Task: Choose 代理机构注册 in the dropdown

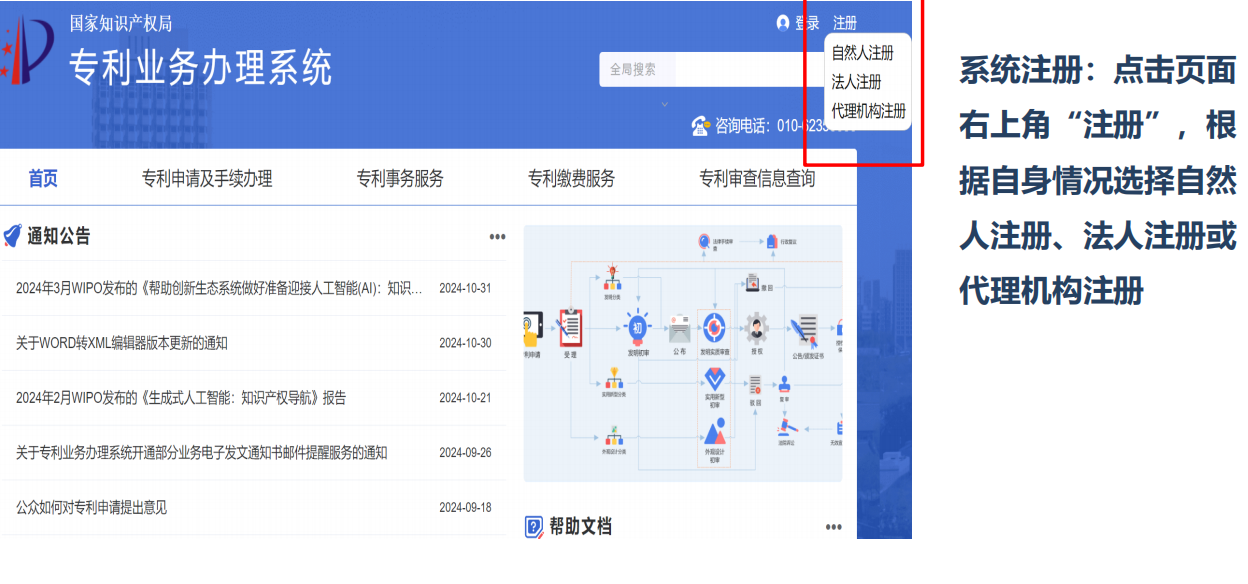Action: 868,111
